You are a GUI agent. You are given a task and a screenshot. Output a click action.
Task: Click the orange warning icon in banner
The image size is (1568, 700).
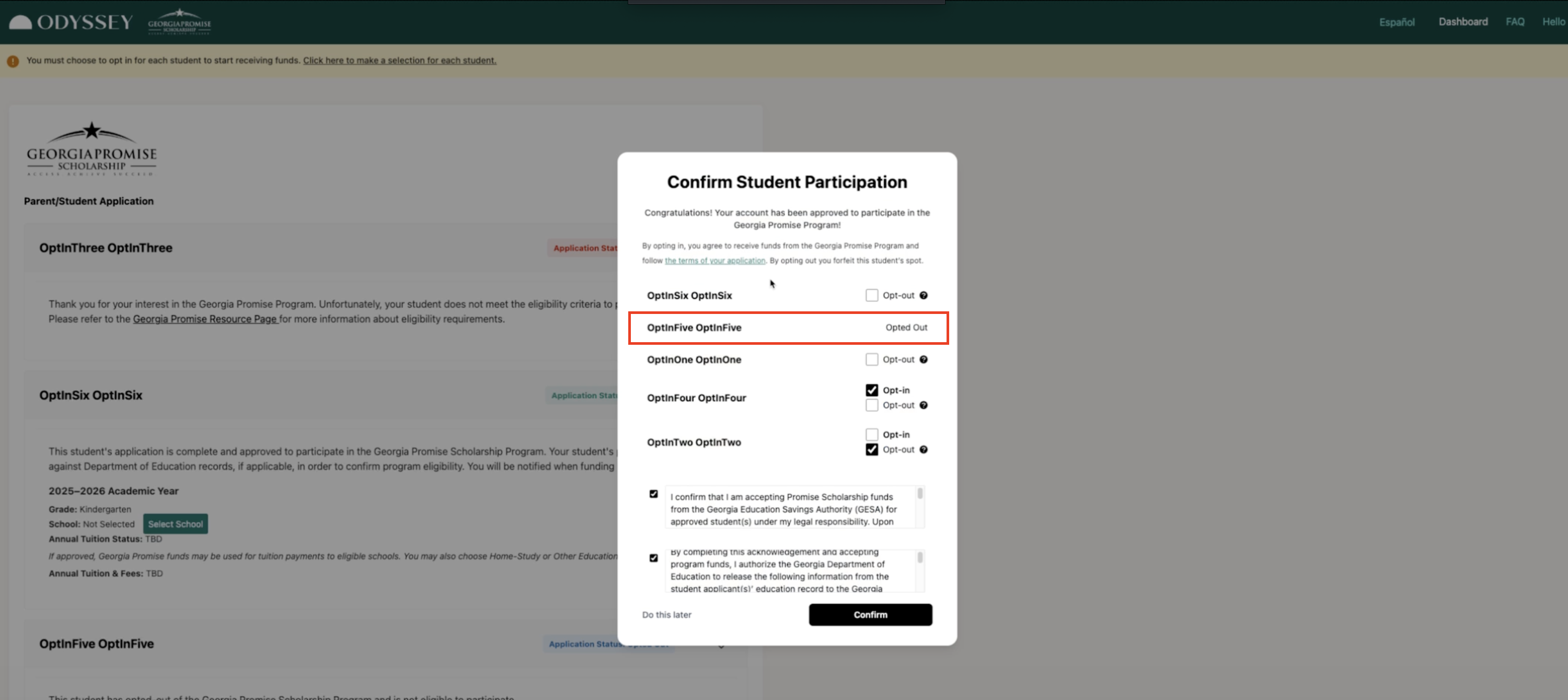coord(13,61)
